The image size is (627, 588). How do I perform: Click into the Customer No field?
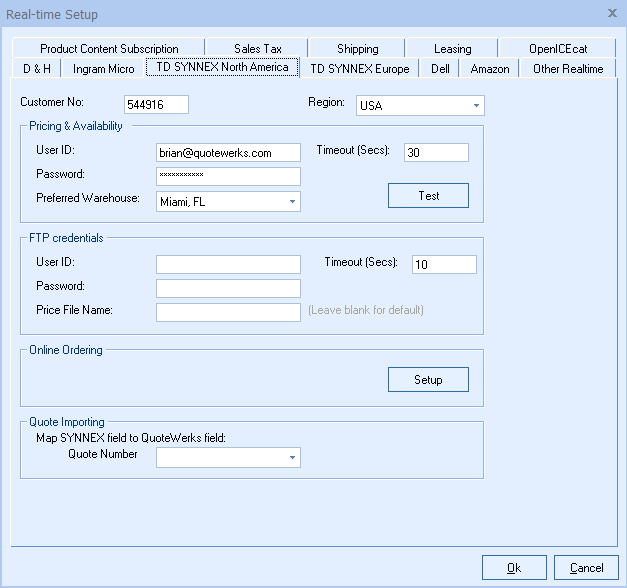point(156,105)
